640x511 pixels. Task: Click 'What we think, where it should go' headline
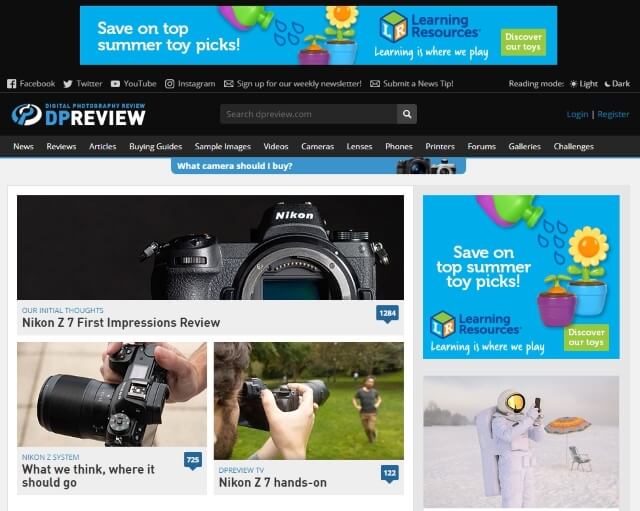[88, 475]
